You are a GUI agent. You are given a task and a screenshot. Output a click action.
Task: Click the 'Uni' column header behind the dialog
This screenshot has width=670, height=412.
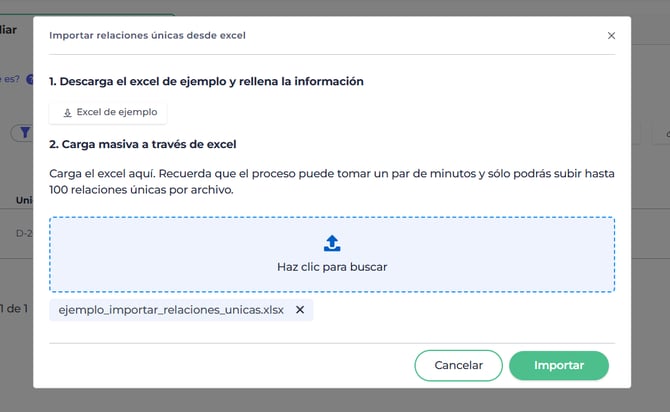[x=24, y=200]
